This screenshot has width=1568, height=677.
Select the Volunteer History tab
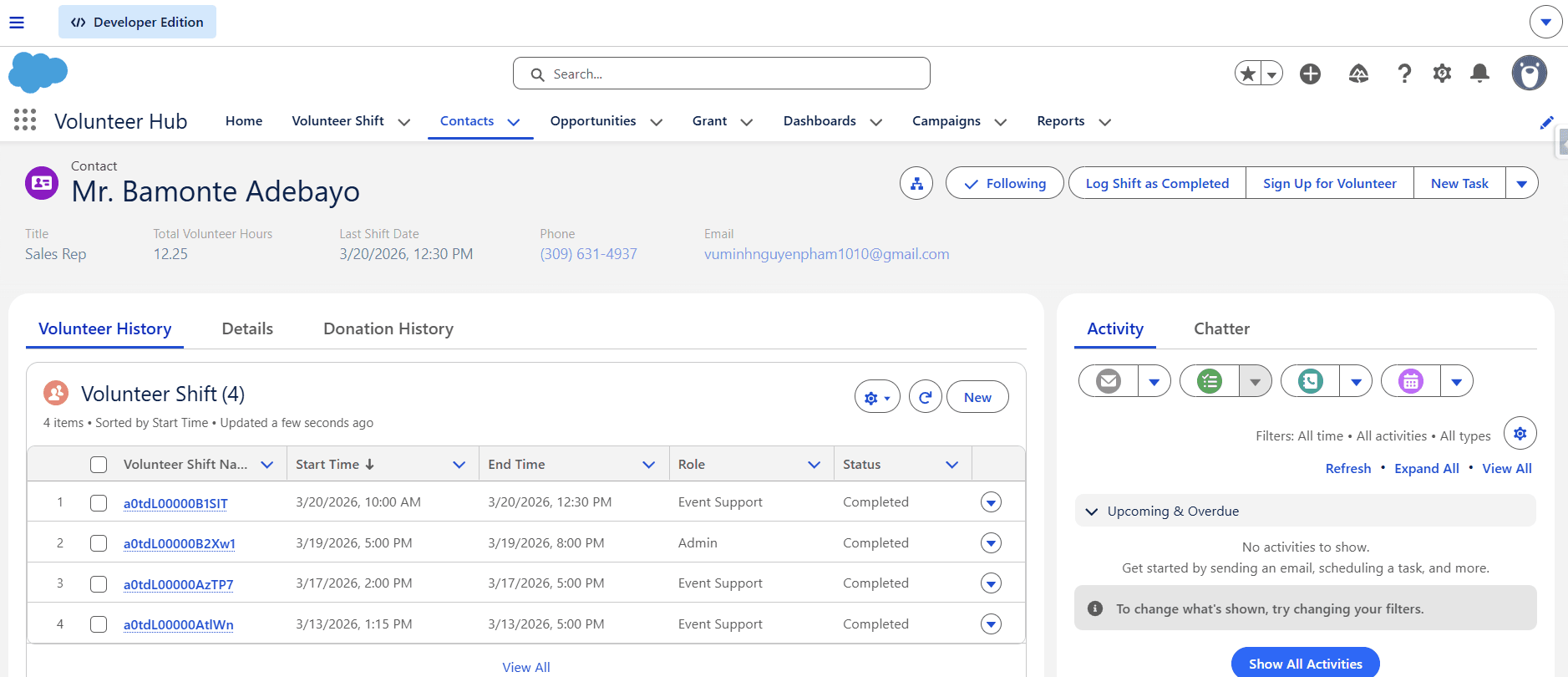pos(105,328)
